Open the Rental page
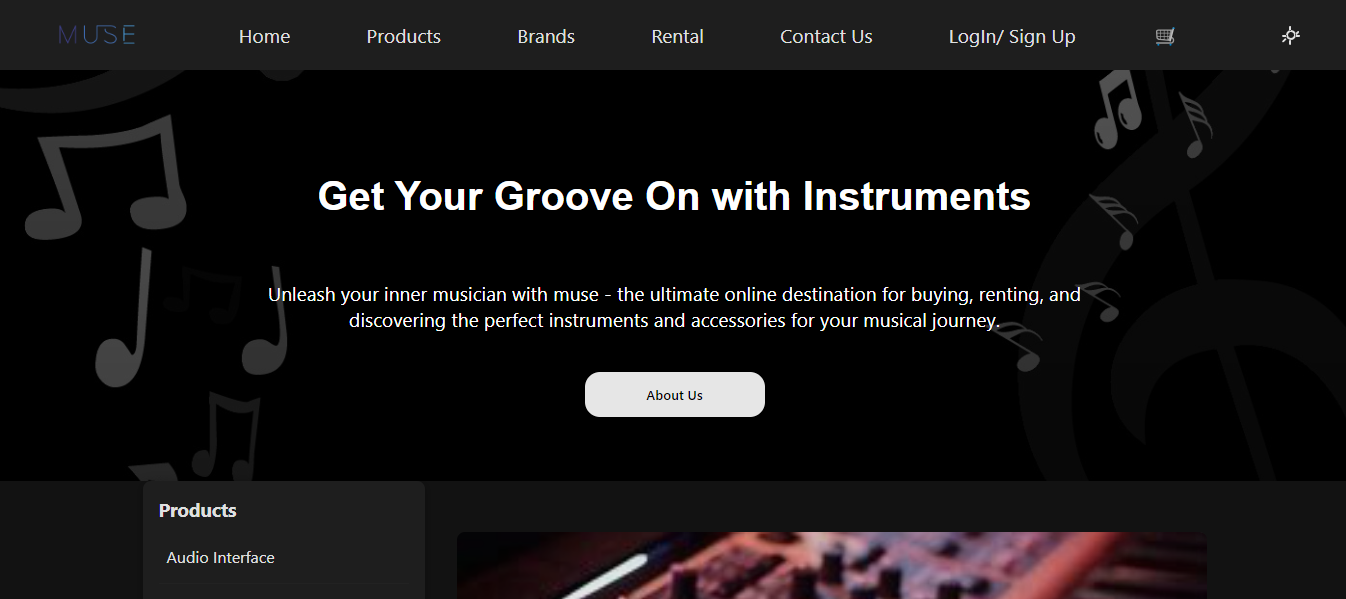The width and height of the screenshot is (1346, 599). coord(677,37)
